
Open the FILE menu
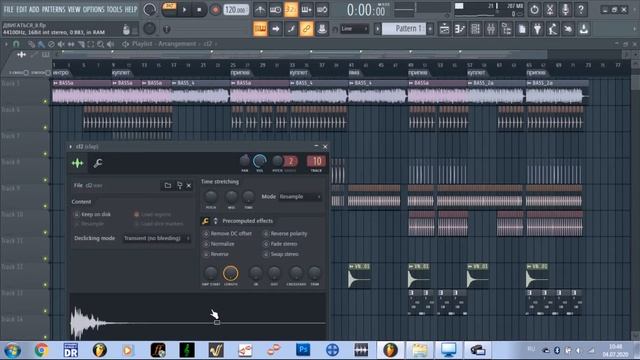pos(9,9)
